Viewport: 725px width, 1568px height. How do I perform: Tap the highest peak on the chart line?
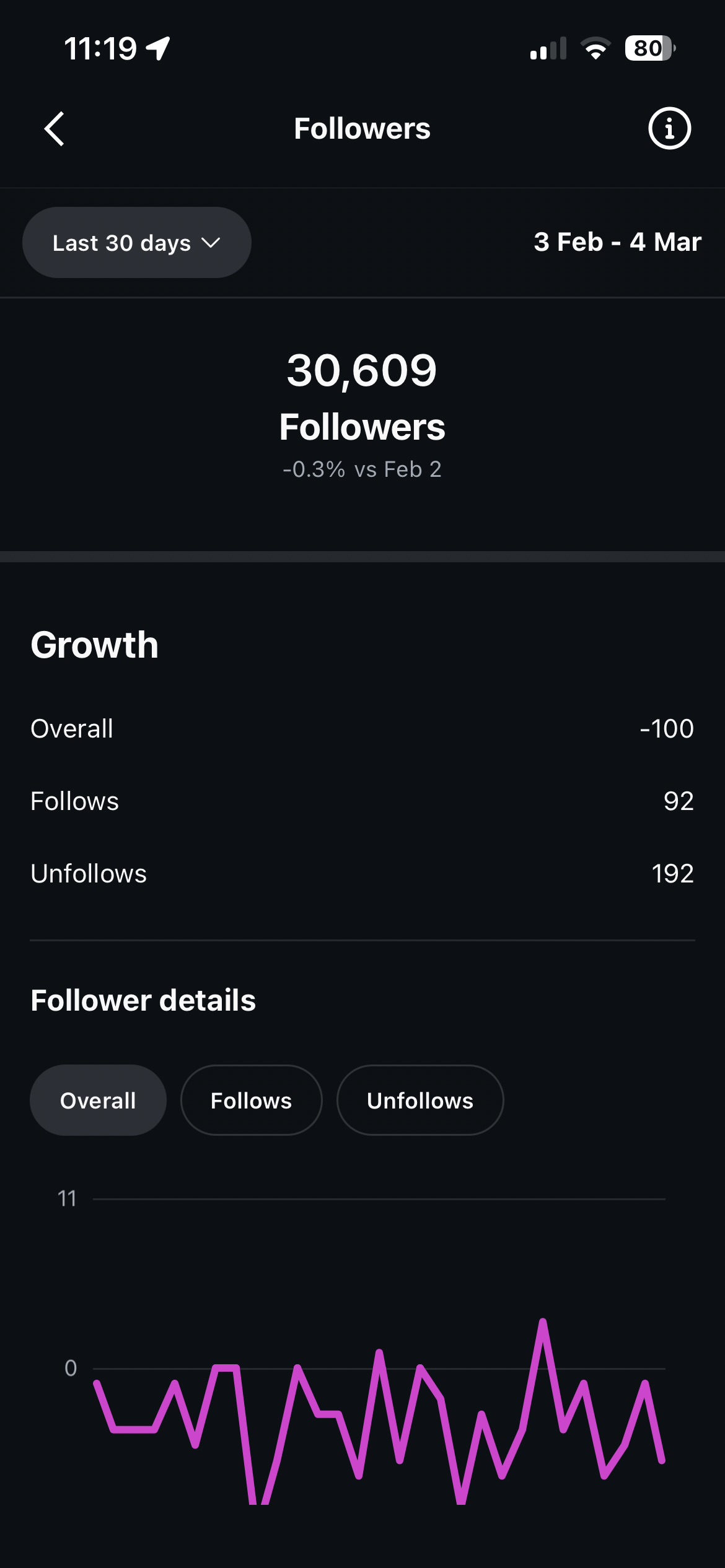coord(543,1323)
